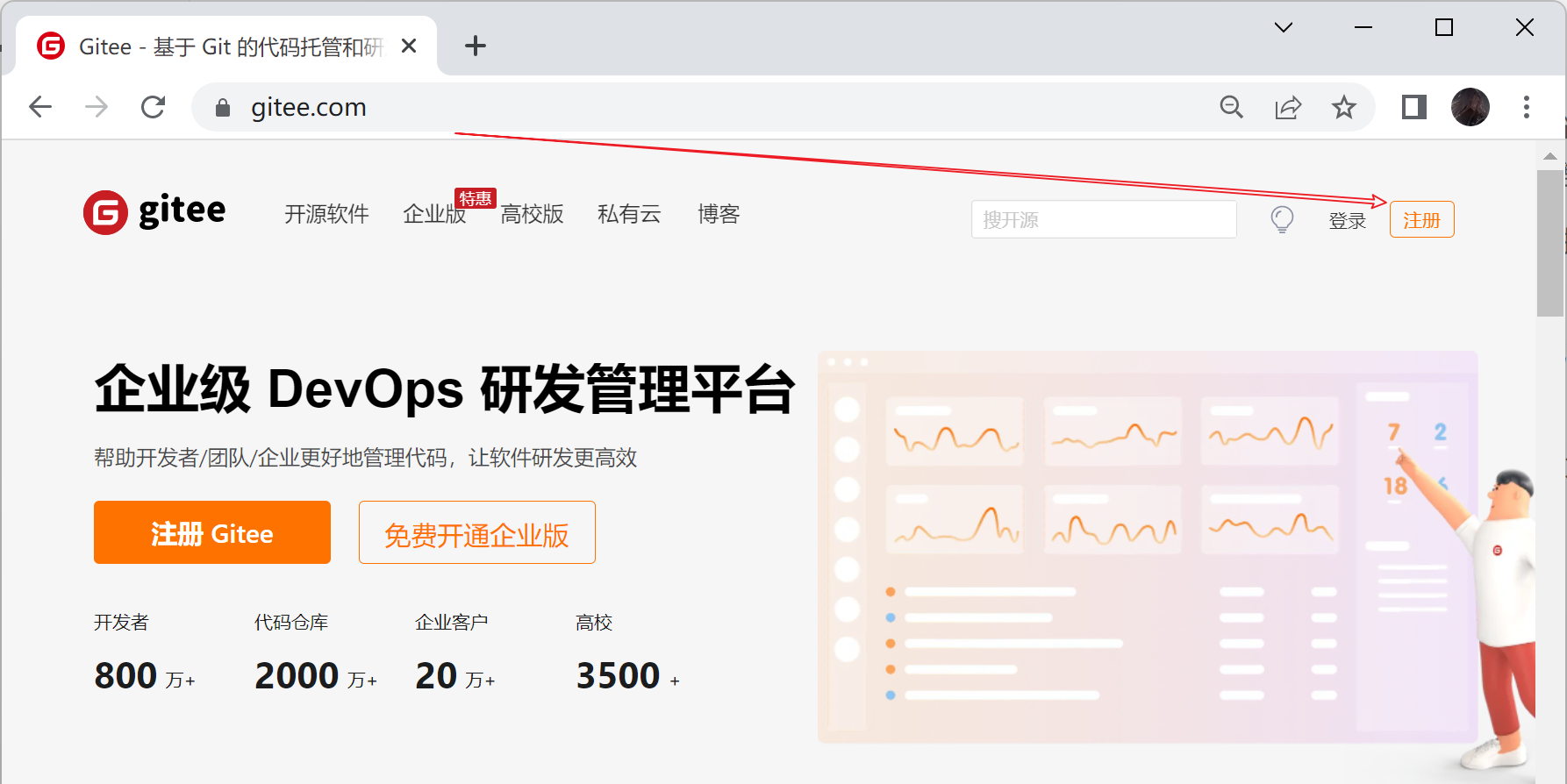The image size is (1567, 784).
Task: Reload the page with refresh icon
Action: click(154, 107)
